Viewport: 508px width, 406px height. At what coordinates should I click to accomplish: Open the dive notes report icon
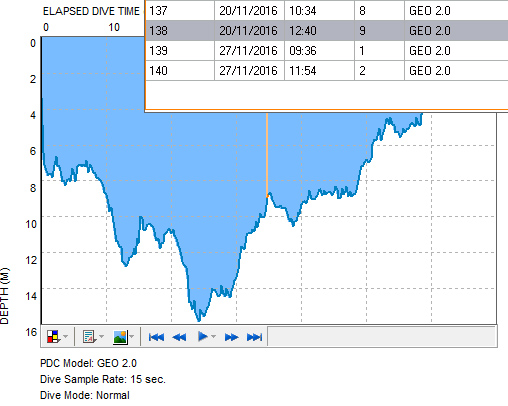[x=89, y=337]
